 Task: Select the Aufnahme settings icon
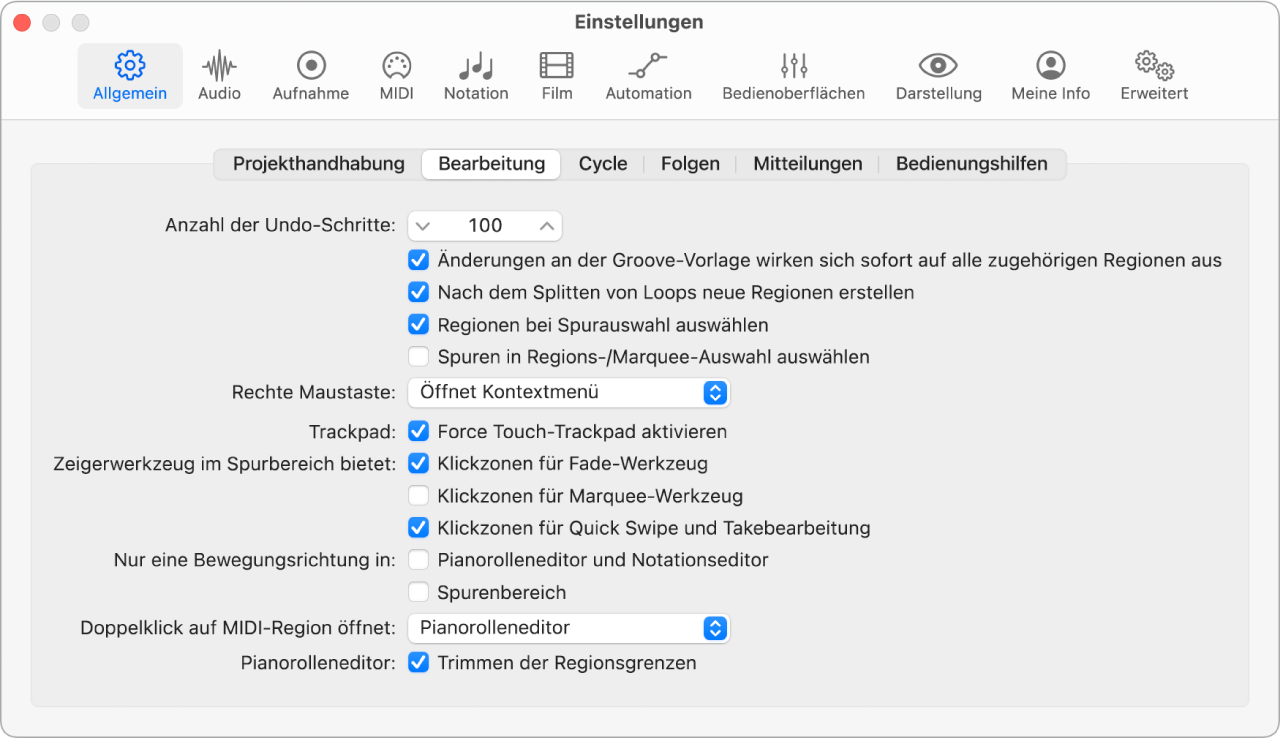tap(310, 75)
